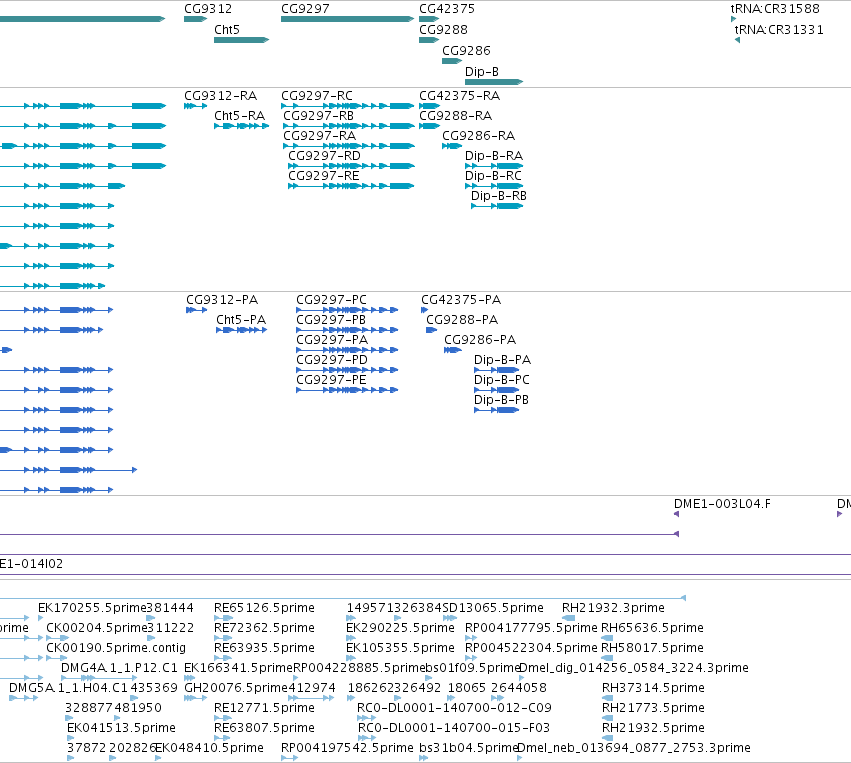Select the Cht5-RA transcript
Viewport: 851px width, 763px height.
tap(242, 126)
